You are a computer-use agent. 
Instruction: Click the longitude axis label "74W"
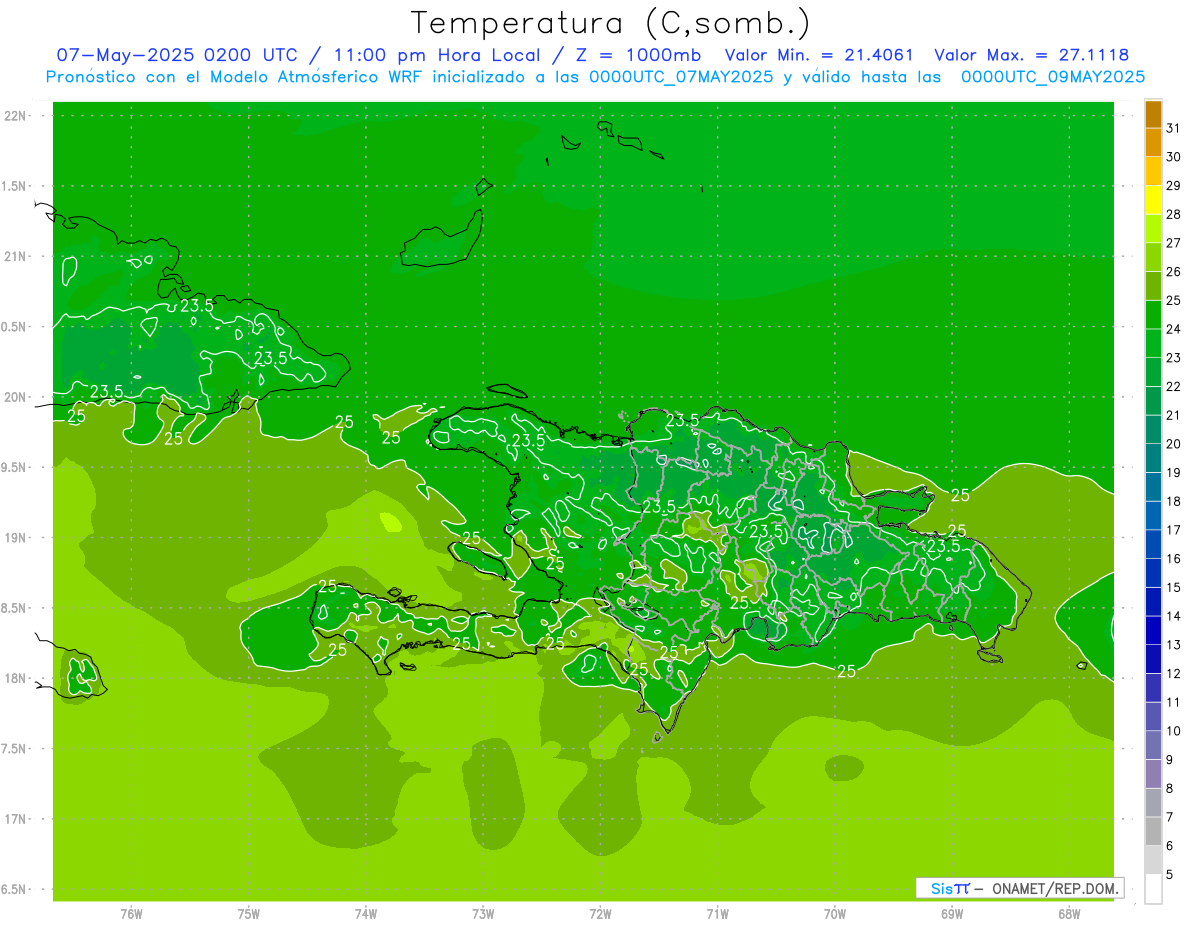(366, 914)
